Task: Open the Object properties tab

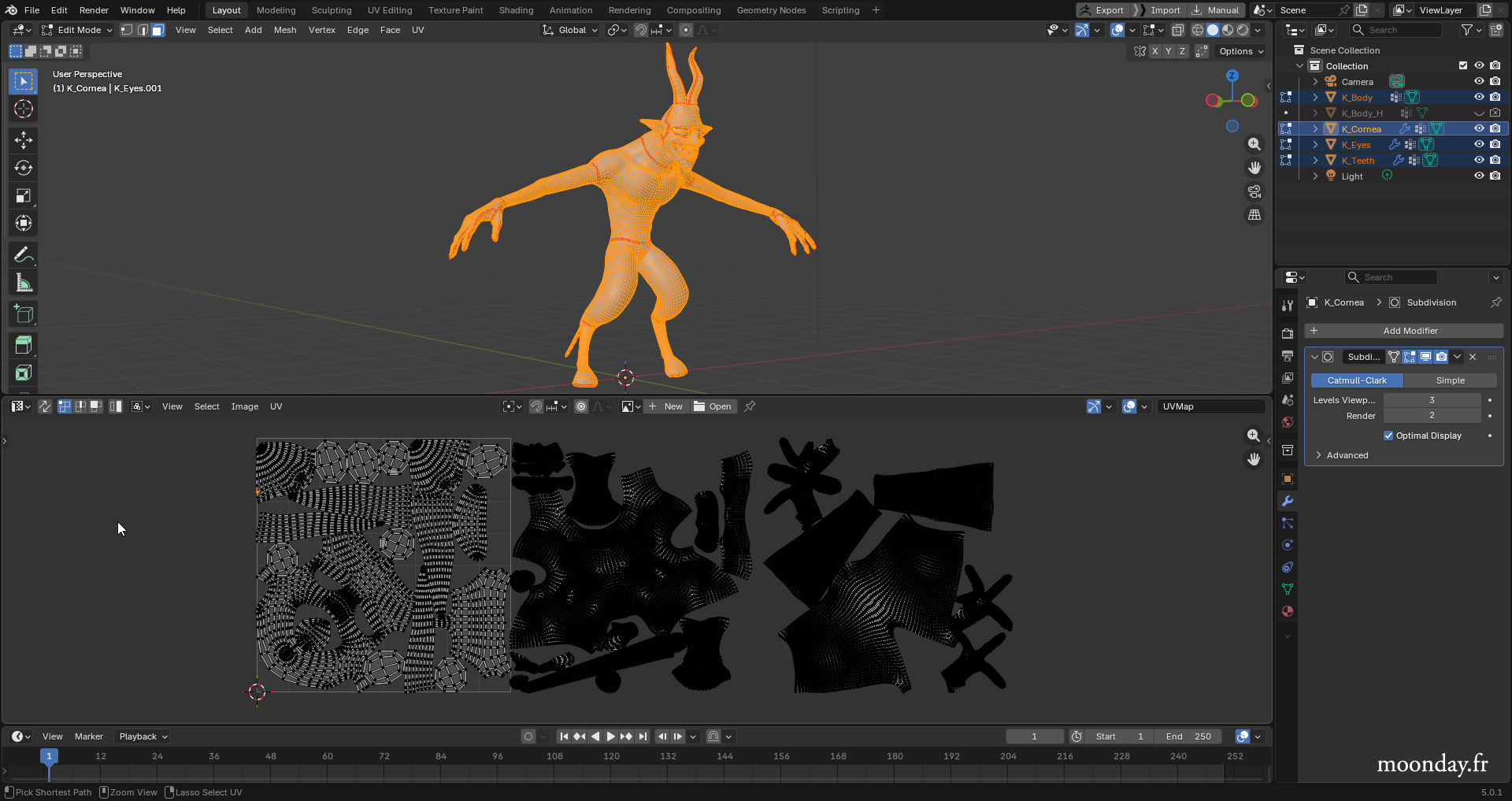Action: coord(1288,479)
